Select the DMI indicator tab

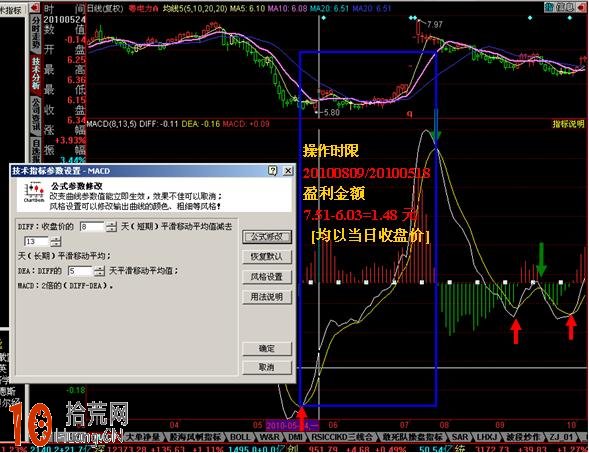[x=295, y=437]
